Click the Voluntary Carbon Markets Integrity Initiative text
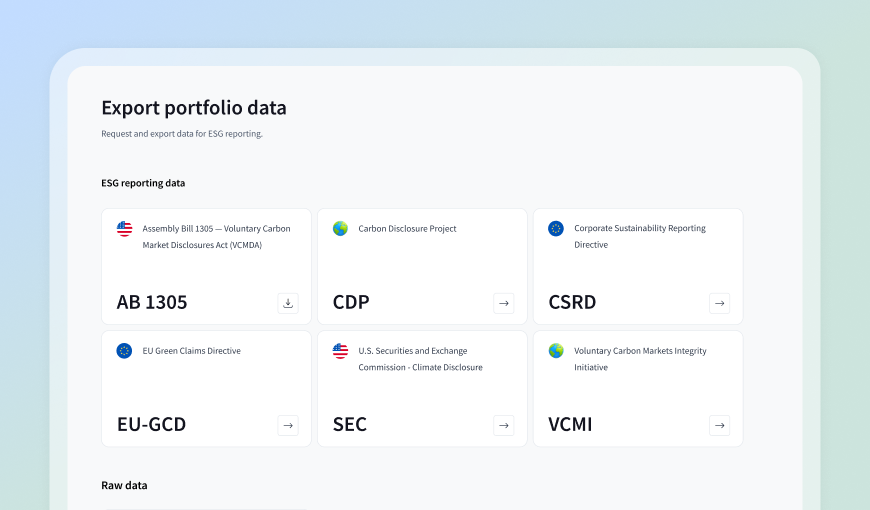 click(x=640, y=359)
